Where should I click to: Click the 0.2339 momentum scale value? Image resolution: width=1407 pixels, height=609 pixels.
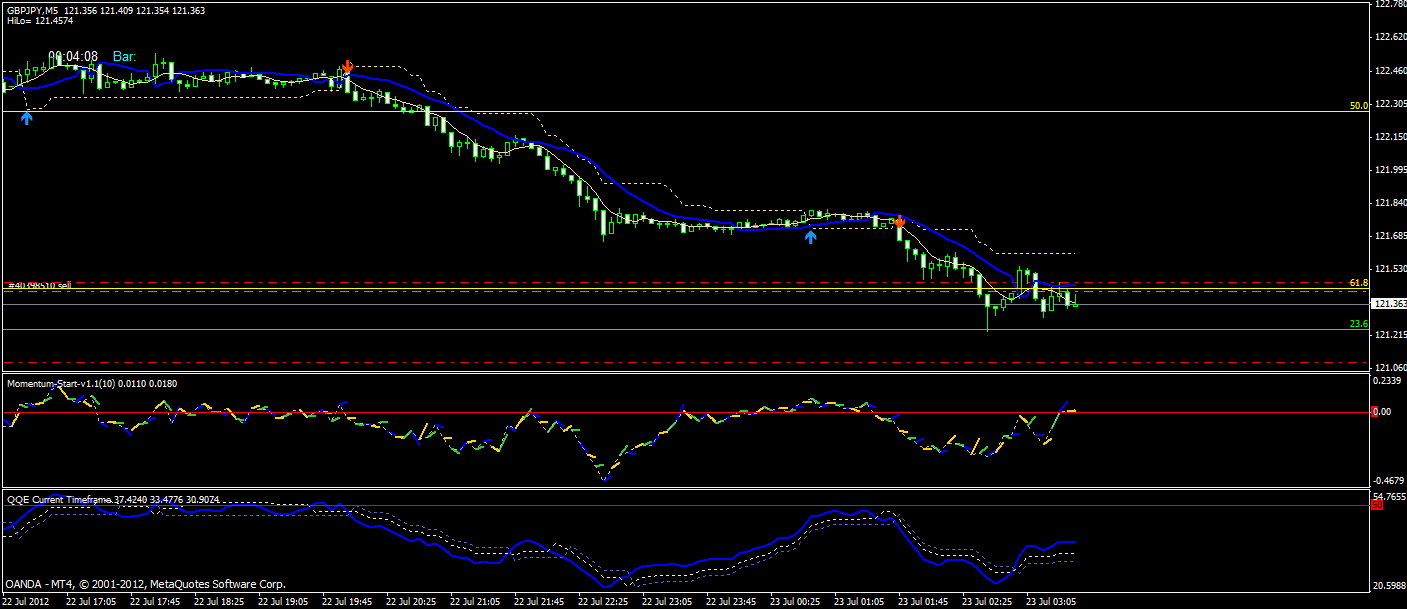[1389, 381]
